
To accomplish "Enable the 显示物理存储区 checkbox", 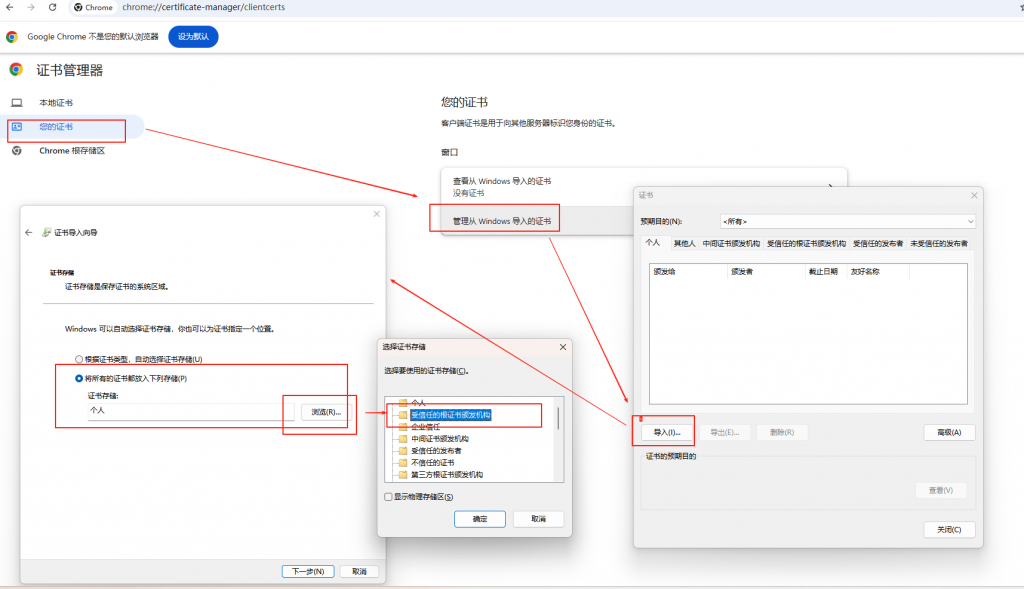I will pos(388,497).
